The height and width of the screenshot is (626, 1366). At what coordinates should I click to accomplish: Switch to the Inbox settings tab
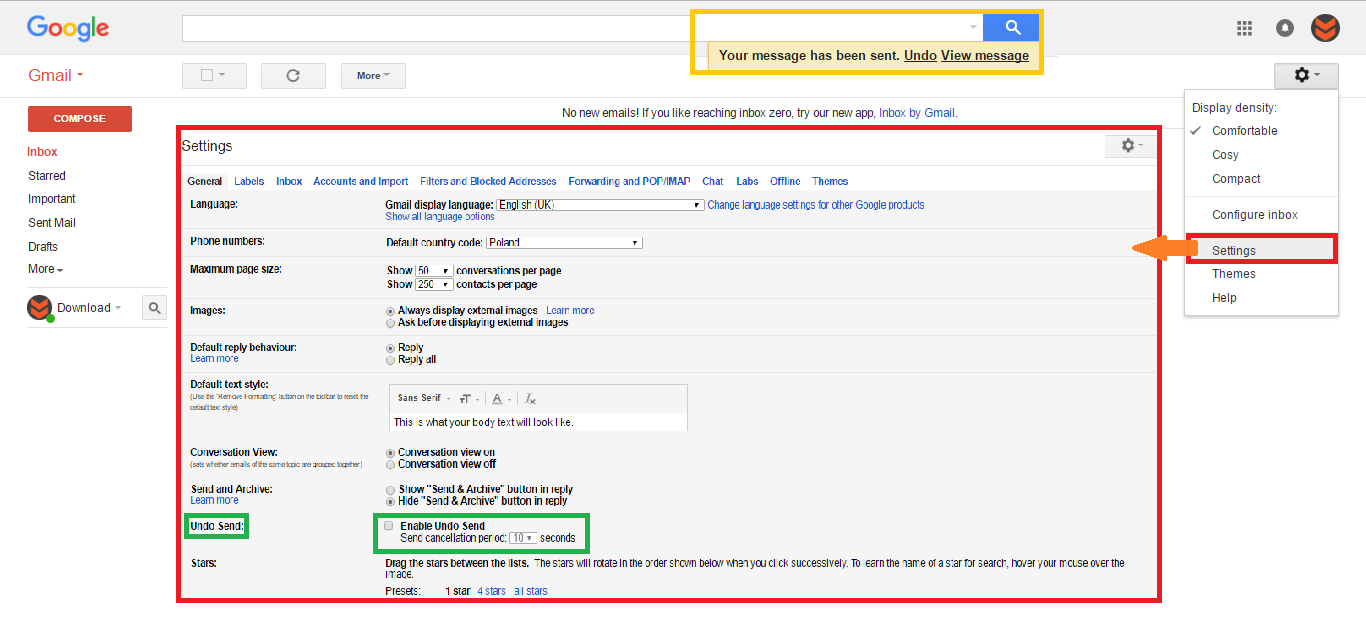coord(289,181)
